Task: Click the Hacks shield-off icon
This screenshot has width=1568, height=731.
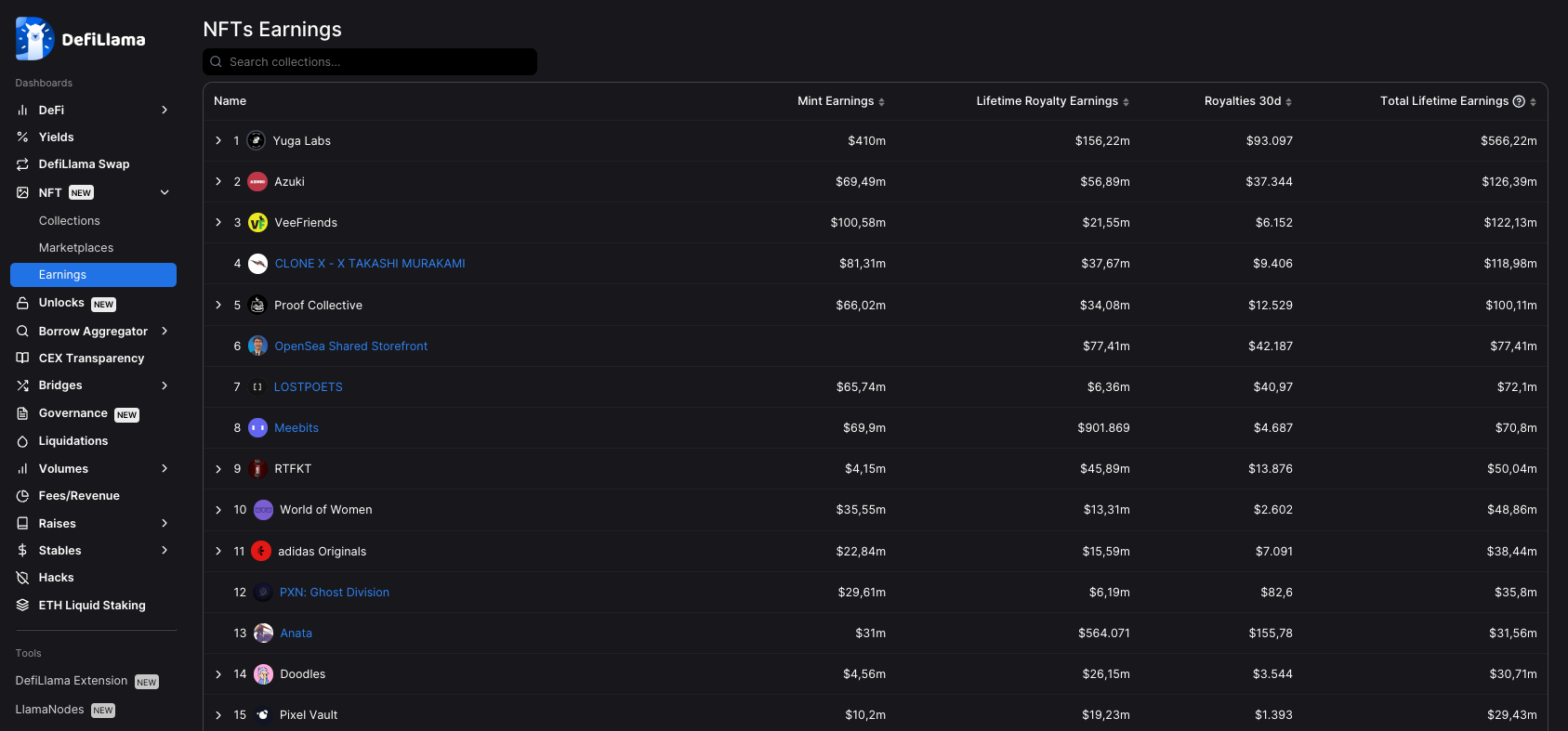Action: (22, 578)
